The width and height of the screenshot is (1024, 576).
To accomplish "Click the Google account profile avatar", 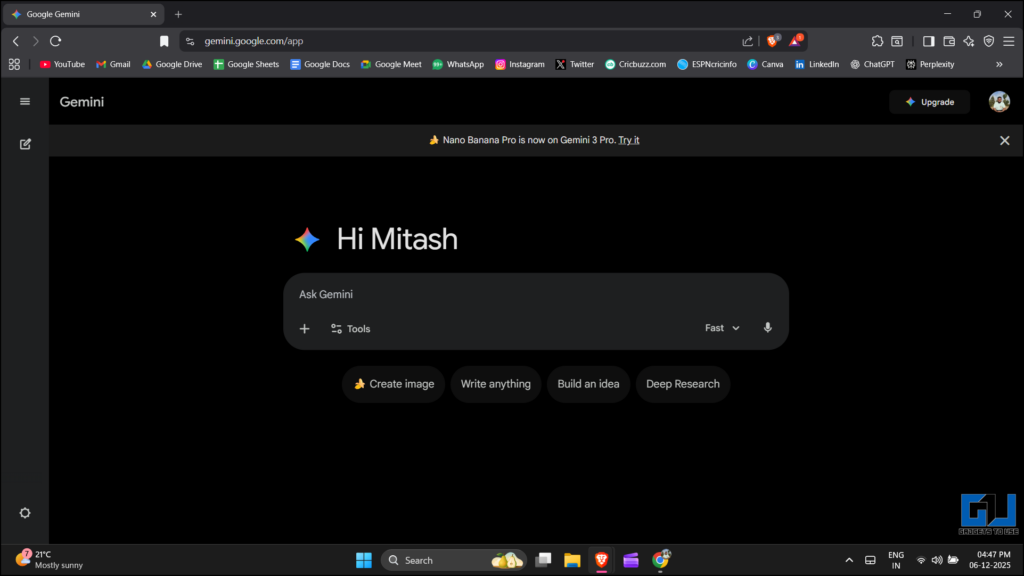I will tap(998, 101).
